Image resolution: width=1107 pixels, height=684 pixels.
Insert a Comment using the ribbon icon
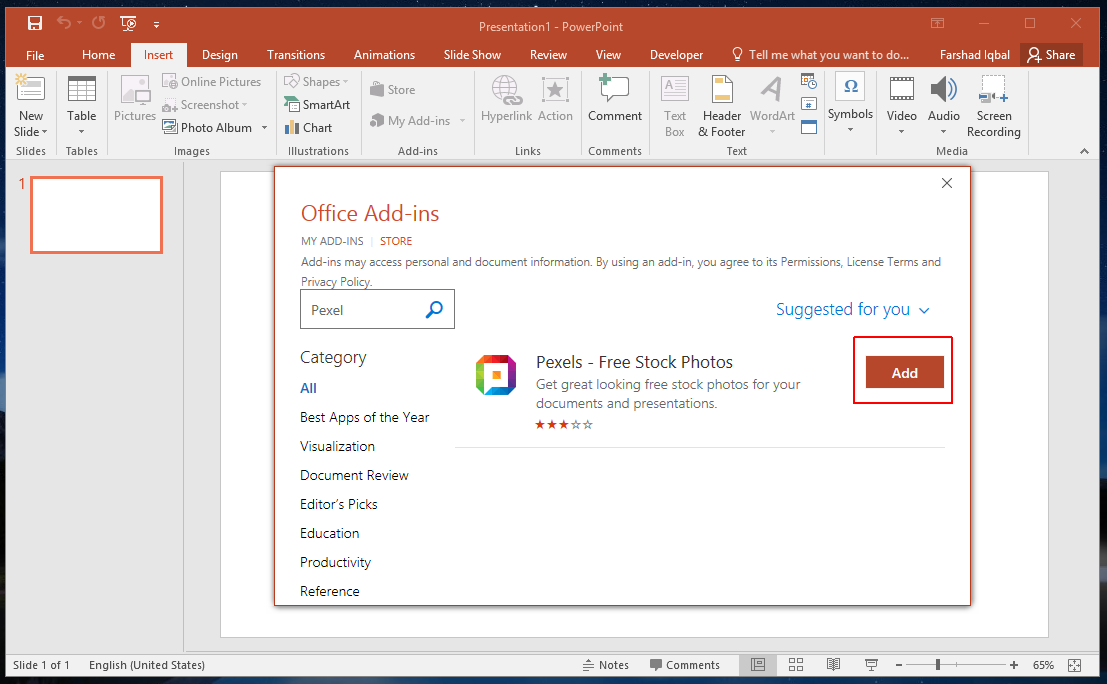pyautogui.click(x=614, y=90)
